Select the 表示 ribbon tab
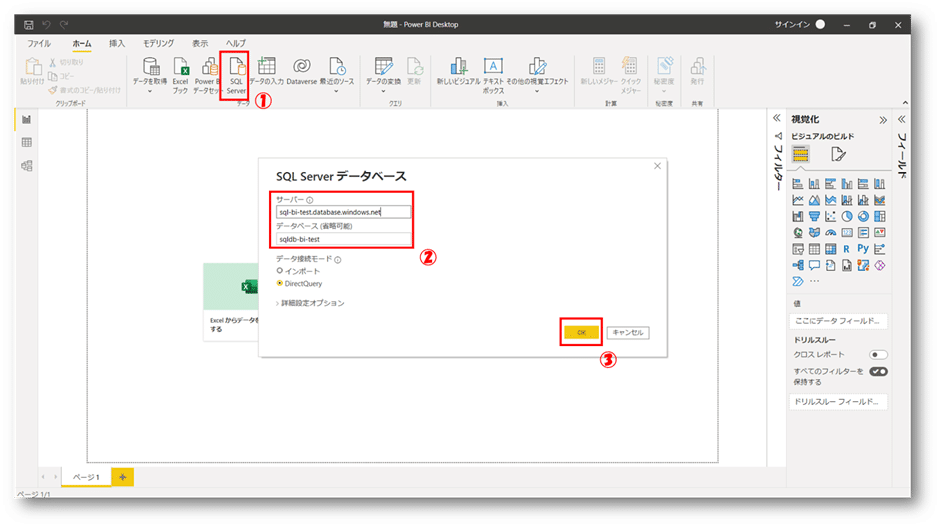 200,44
